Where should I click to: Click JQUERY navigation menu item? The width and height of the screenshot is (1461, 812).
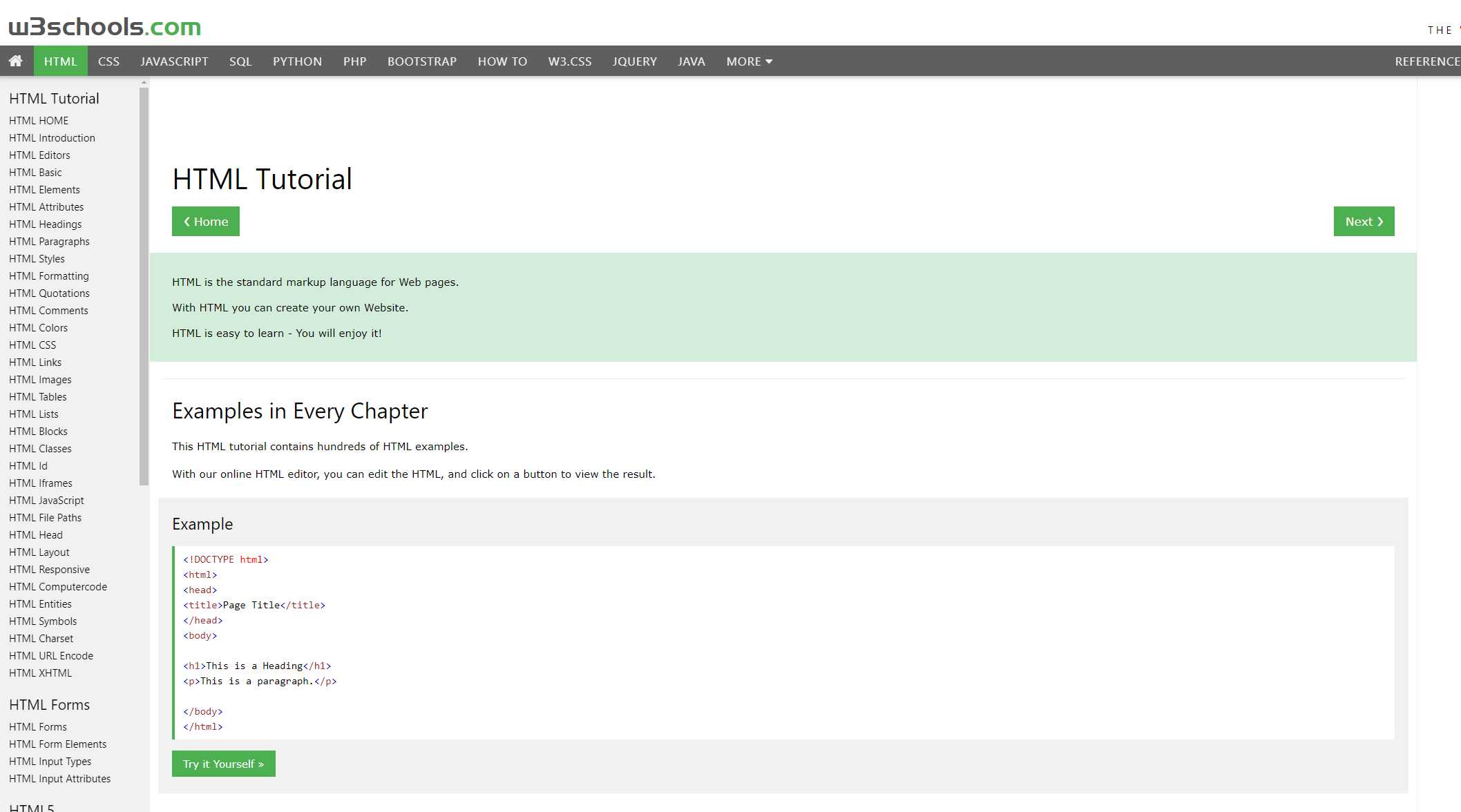(x=635, y=61)
